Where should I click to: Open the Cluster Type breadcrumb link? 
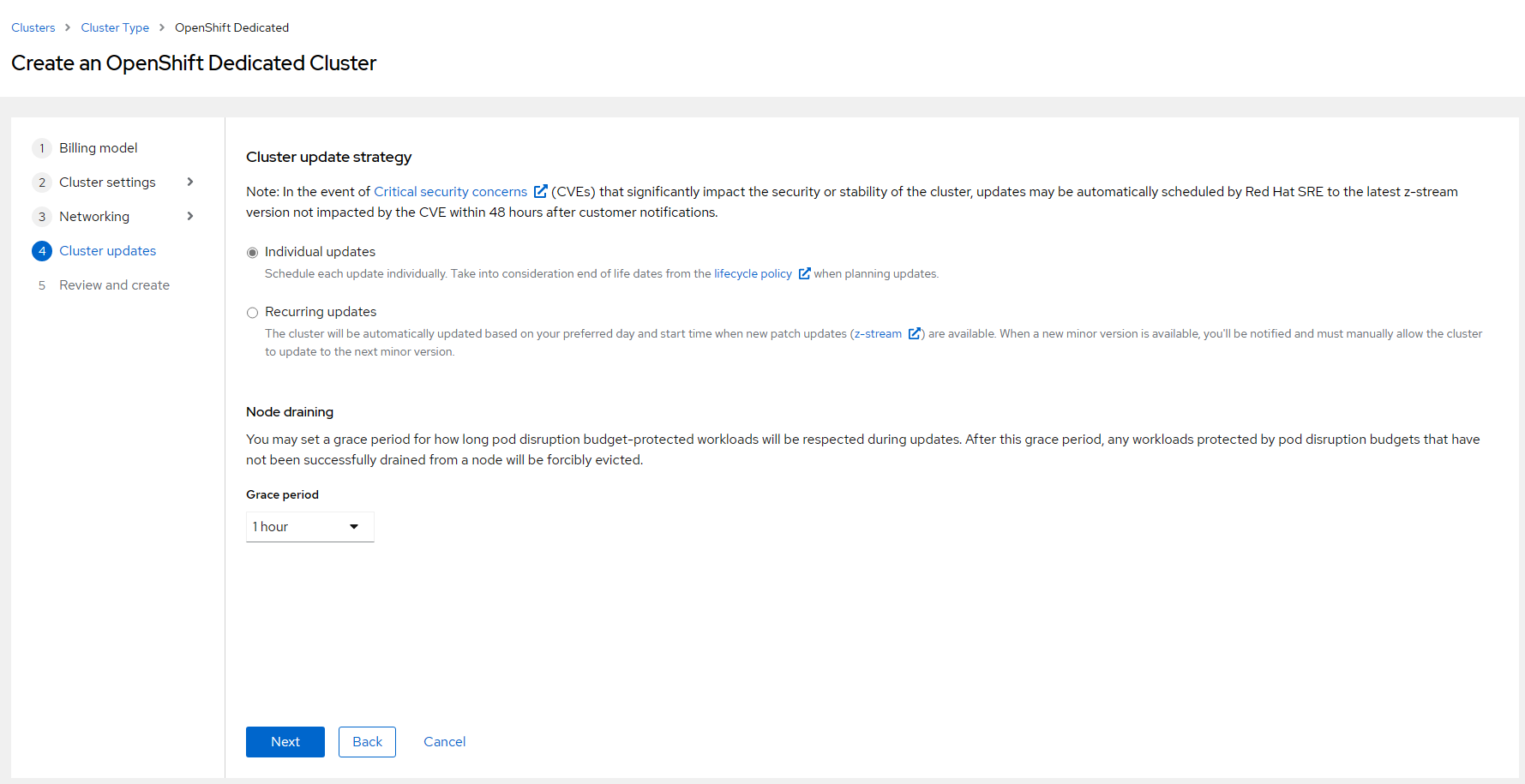click(115, 27)
